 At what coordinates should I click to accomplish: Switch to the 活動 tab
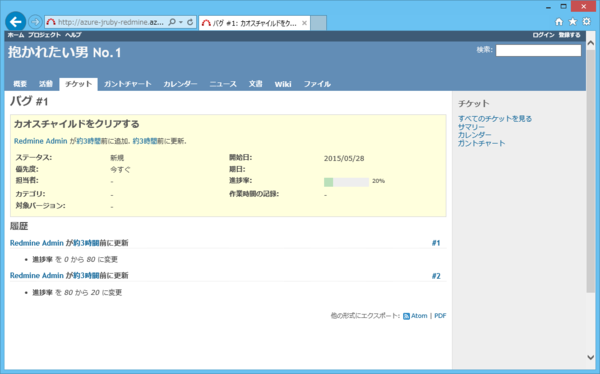tap(46, 84)
